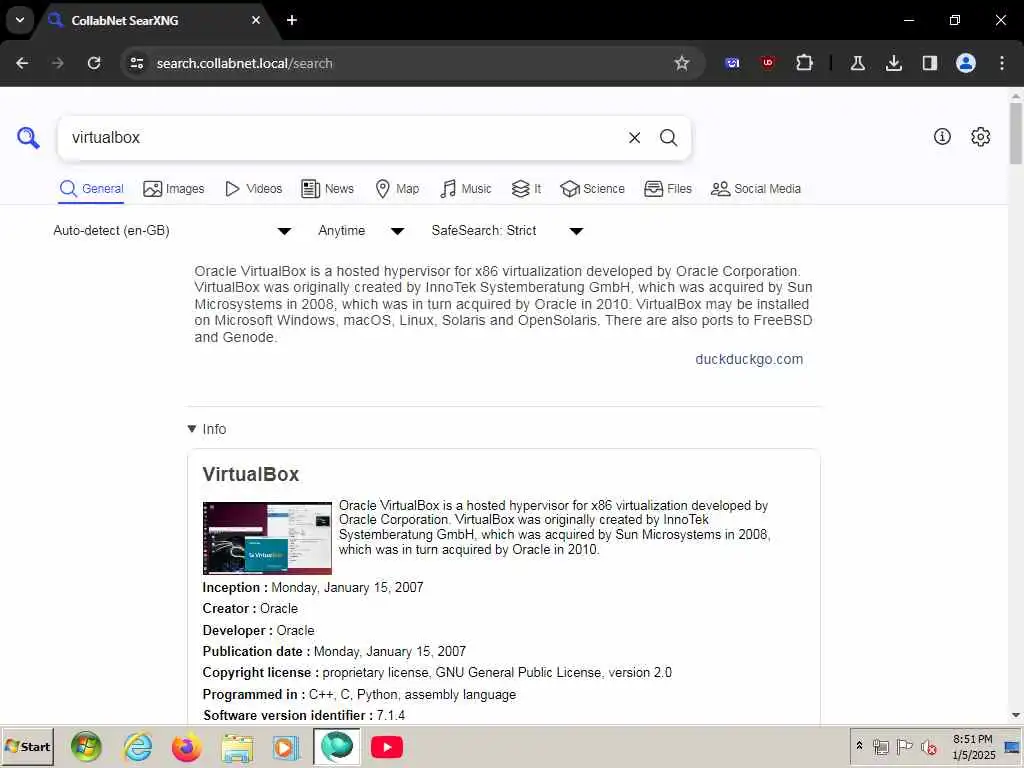This screenshot has width=1024, height=768.
Task: Reload the current page
Action: click(x=94, y=63)
